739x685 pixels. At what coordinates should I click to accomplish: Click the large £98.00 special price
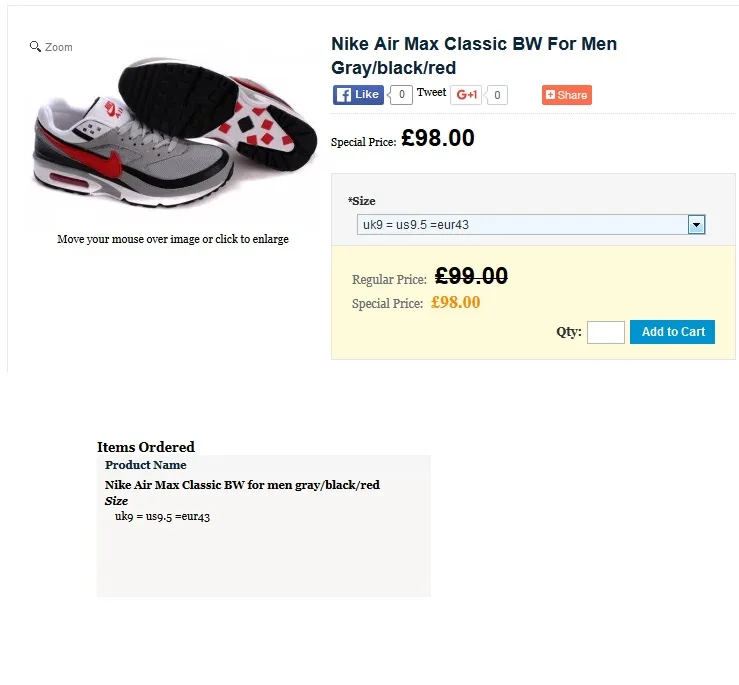[x=438, y=138]
